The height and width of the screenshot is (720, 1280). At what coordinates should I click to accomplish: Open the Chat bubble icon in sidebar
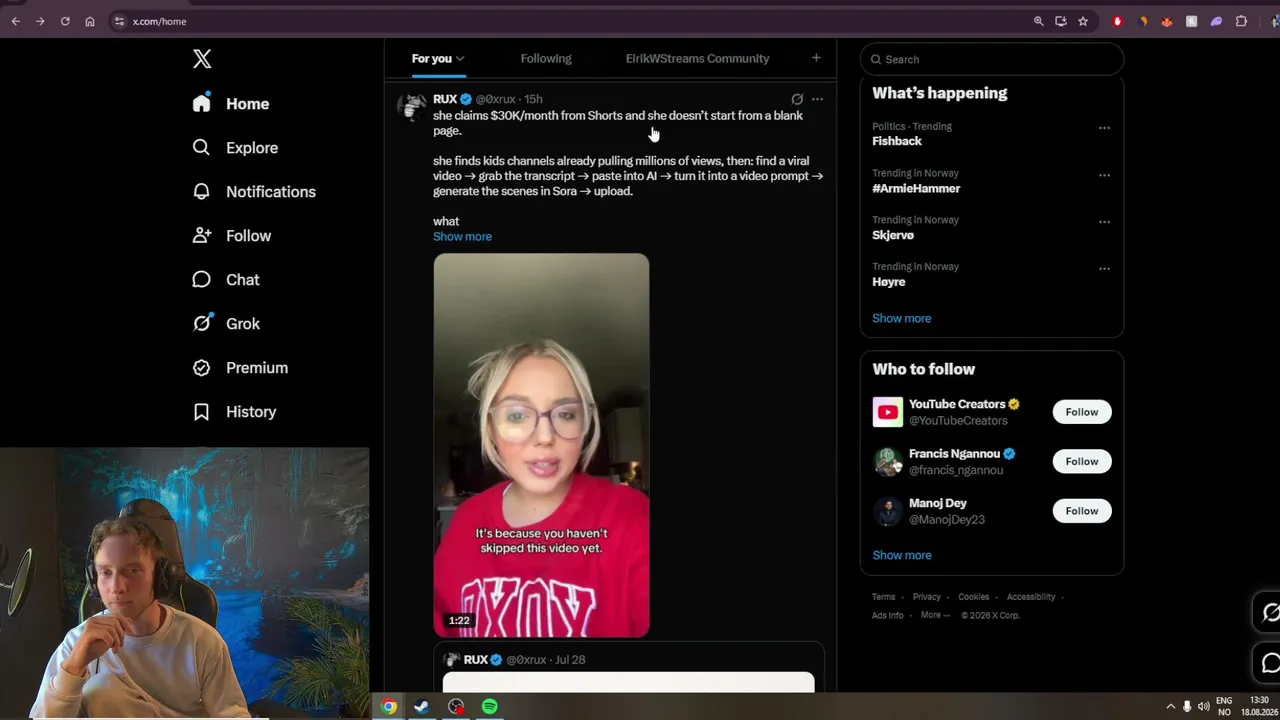tap(202, 279)
